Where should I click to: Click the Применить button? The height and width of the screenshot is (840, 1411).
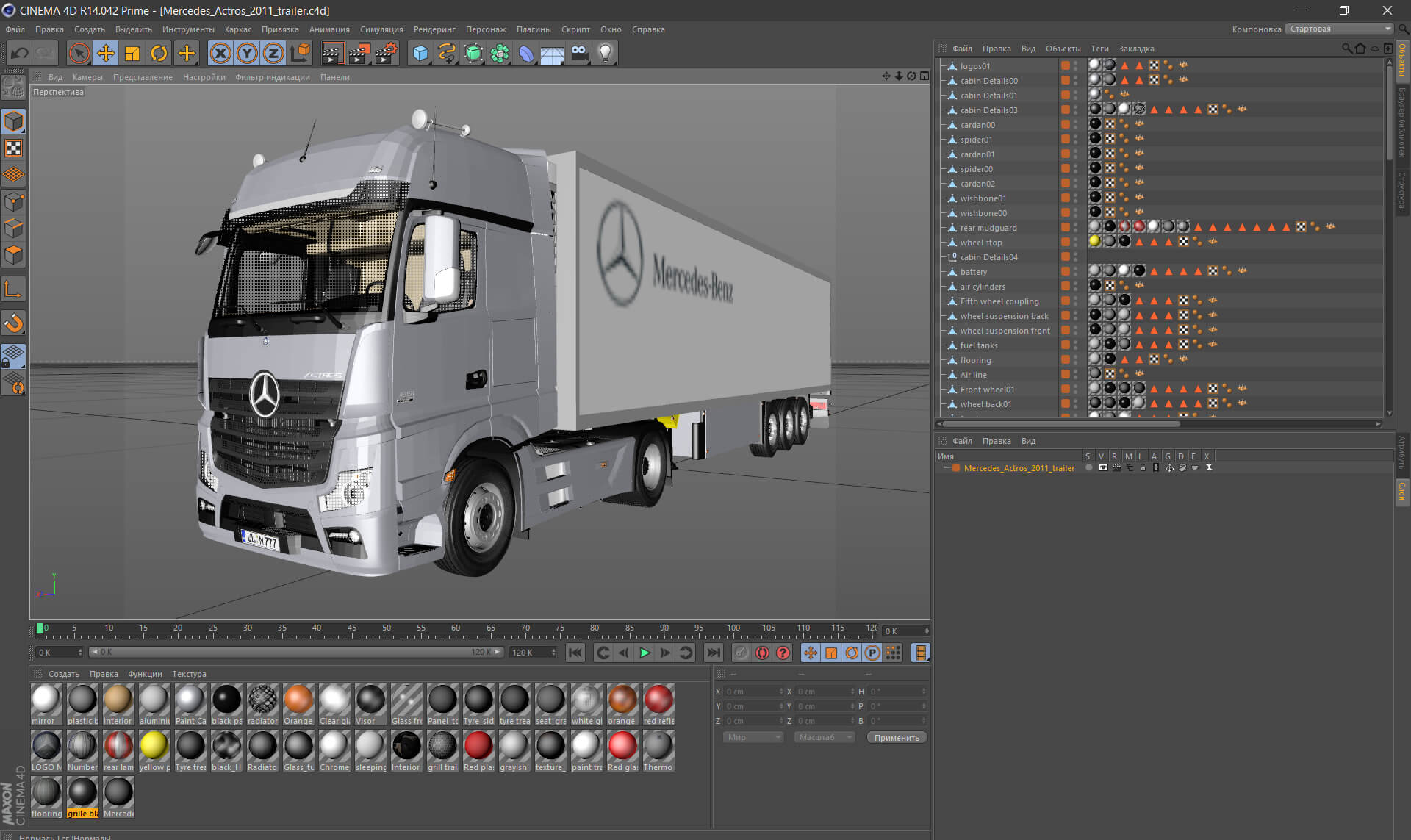[897, 737]
